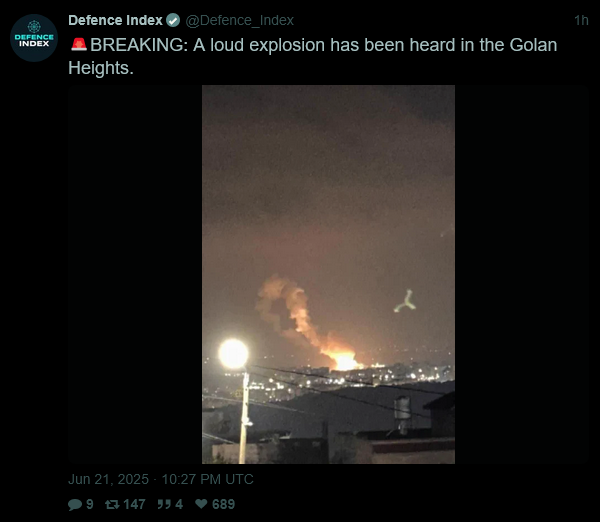Click the reply speech bubble icon

pos(75,504)
